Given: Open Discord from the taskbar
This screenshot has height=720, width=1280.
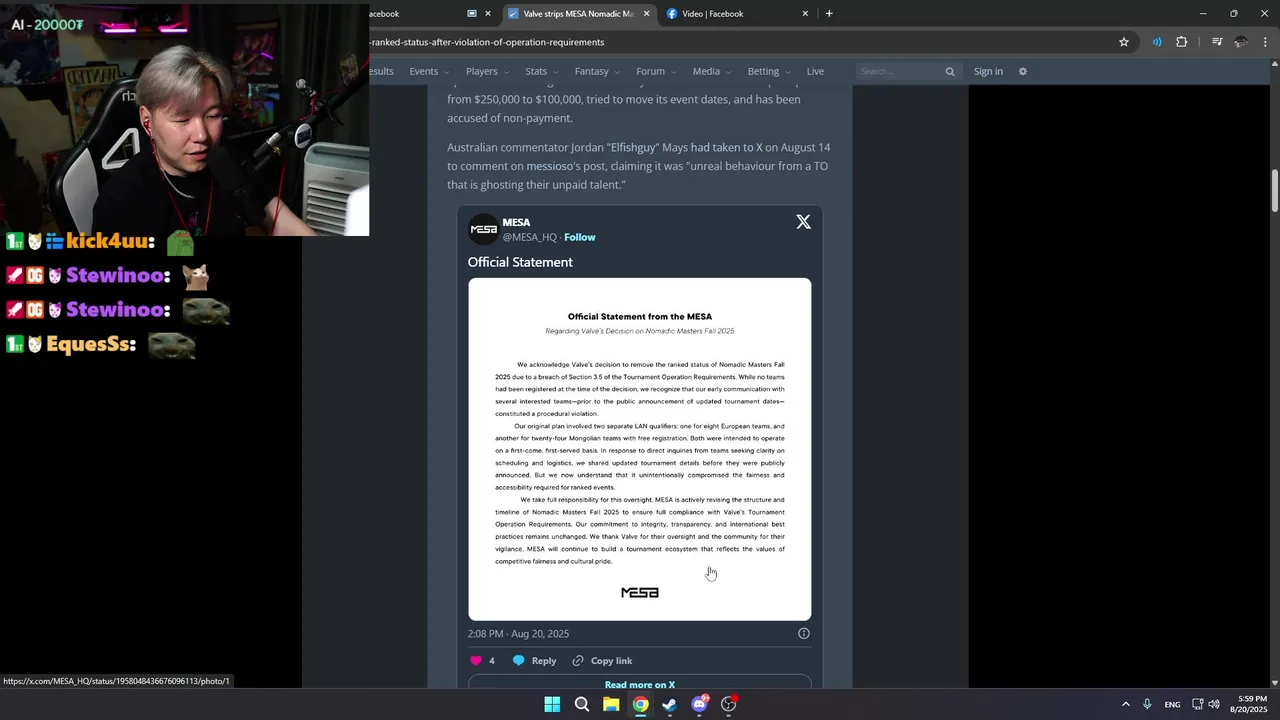Looking at the screenshot, I should click(x=699, y=704).
